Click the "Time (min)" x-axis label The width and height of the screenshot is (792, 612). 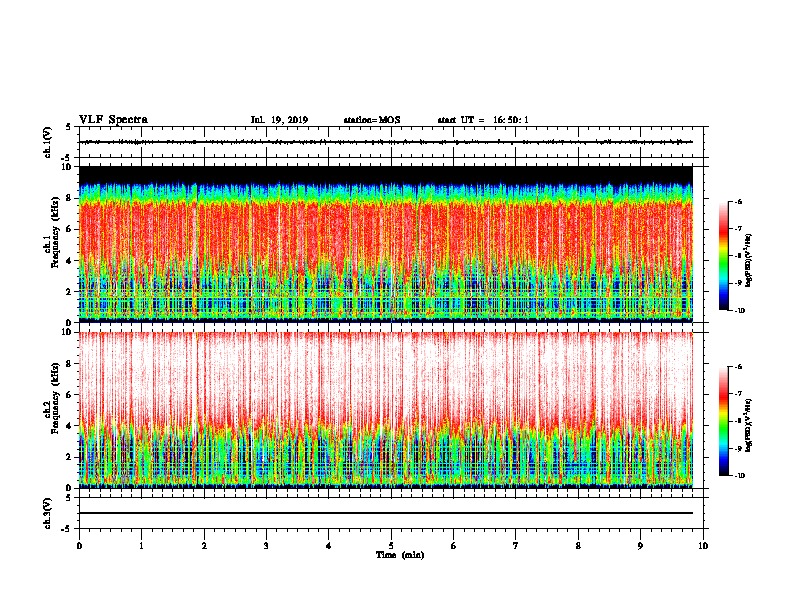tap(400, 555)
